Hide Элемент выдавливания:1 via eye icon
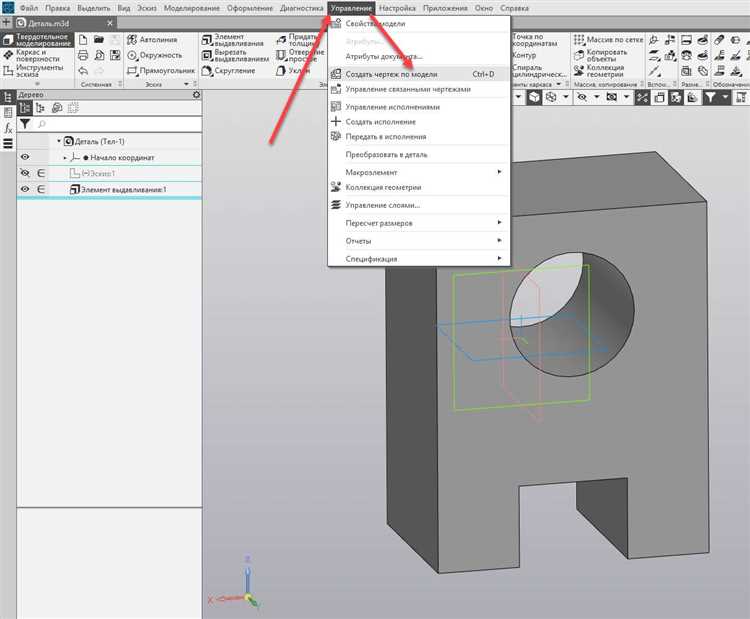This screenshot has width=750, height=619. [x=25, y=189]
